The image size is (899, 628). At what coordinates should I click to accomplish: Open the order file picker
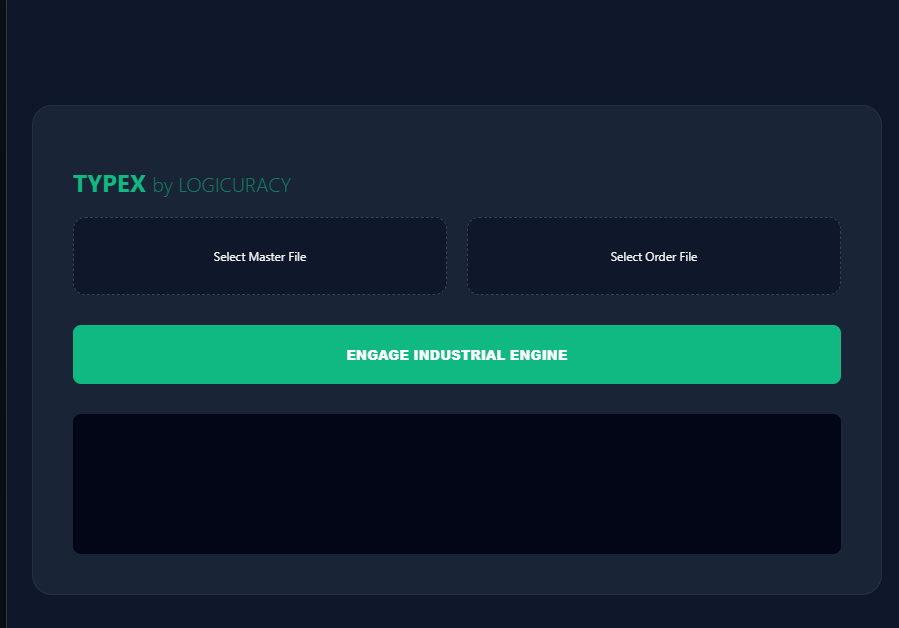(653, 256)
